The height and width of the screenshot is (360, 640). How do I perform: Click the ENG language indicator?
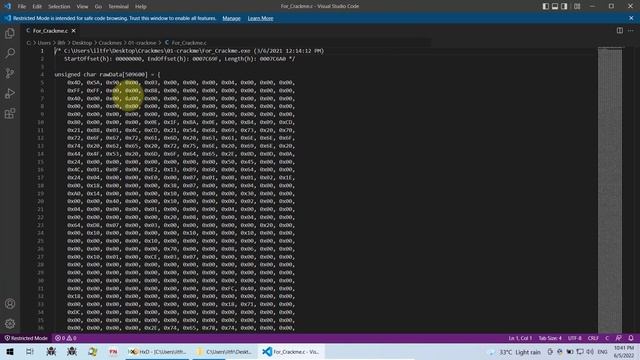(x=602, y=352)
